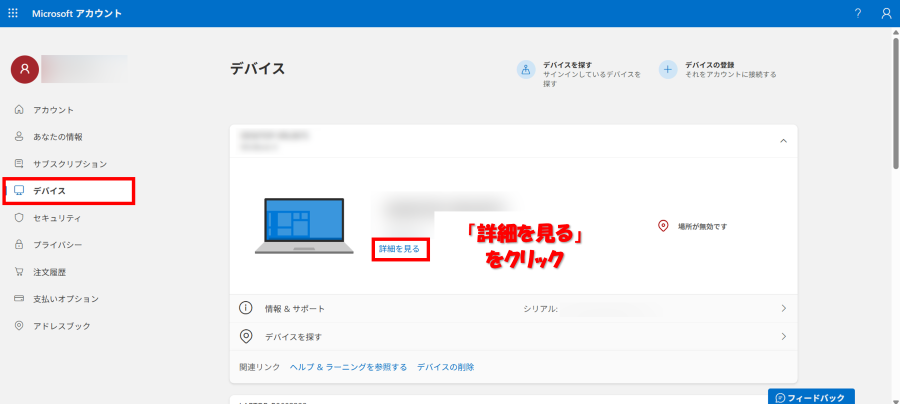This screenshot has height=404, width=900.
Task: Click the vertical page scrollbar
Action: click(x=894, y=100)
